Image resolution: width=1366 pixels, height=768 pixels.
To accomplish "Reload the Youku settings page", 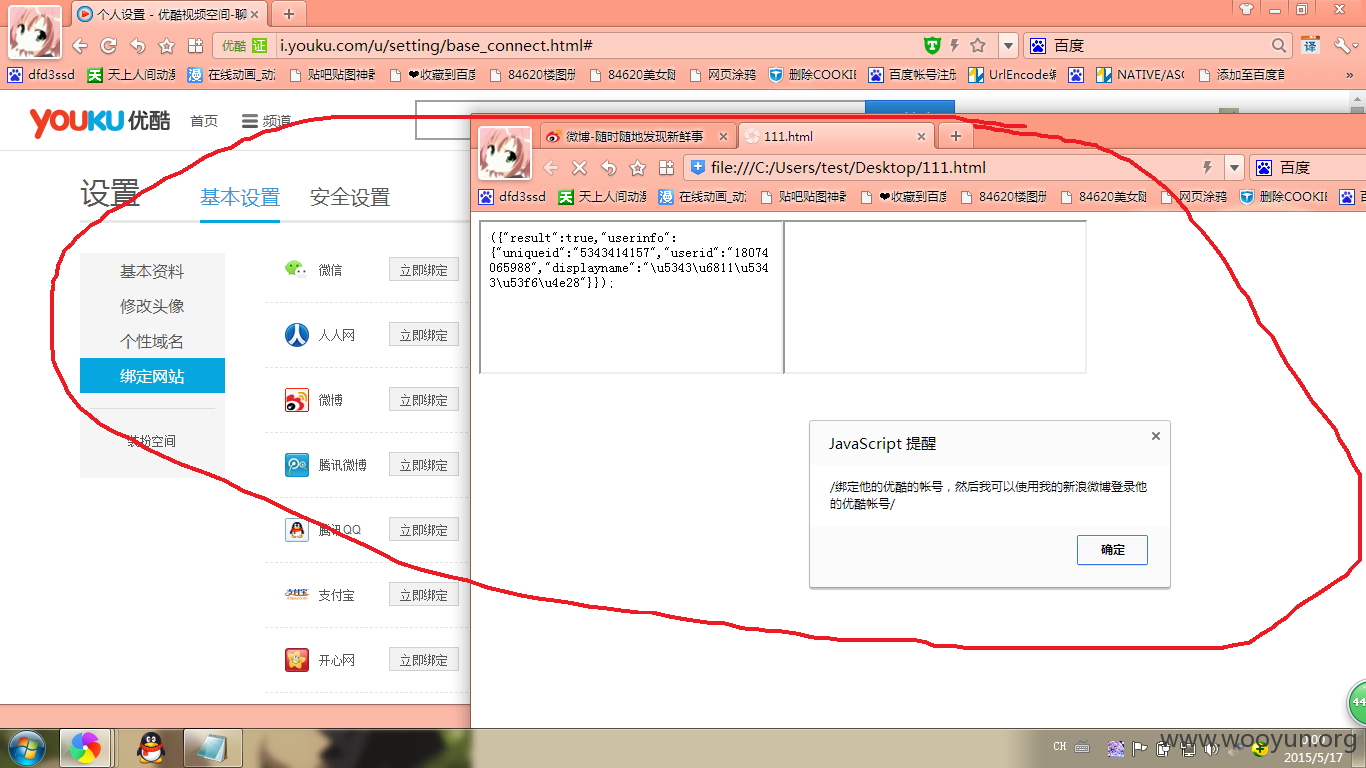I will (x=109, y=46).
